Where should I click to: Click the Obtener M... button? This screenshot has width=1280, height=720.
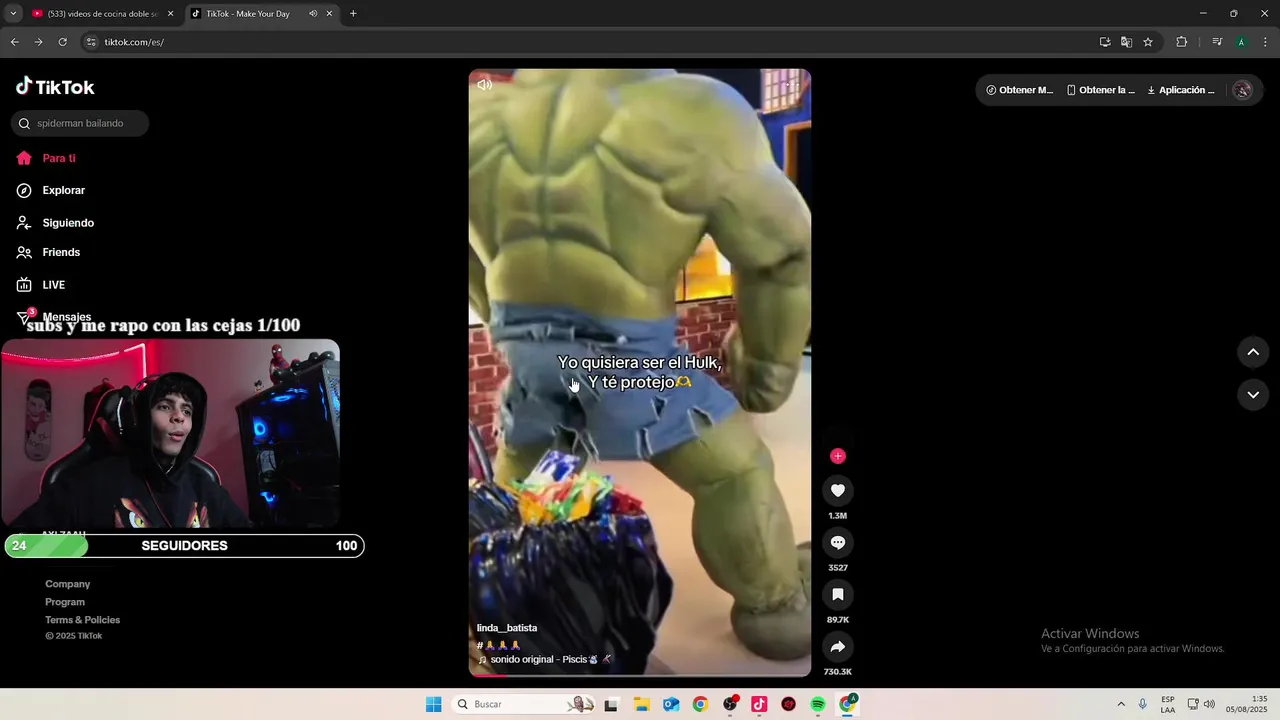coord(1019,90)
